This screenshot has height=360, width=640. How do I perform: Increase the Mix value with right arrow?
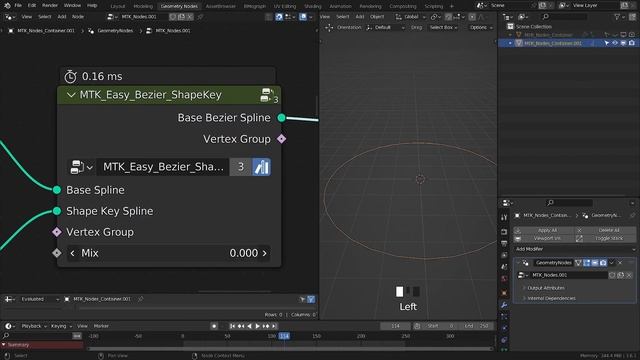[x=264, y=253]
